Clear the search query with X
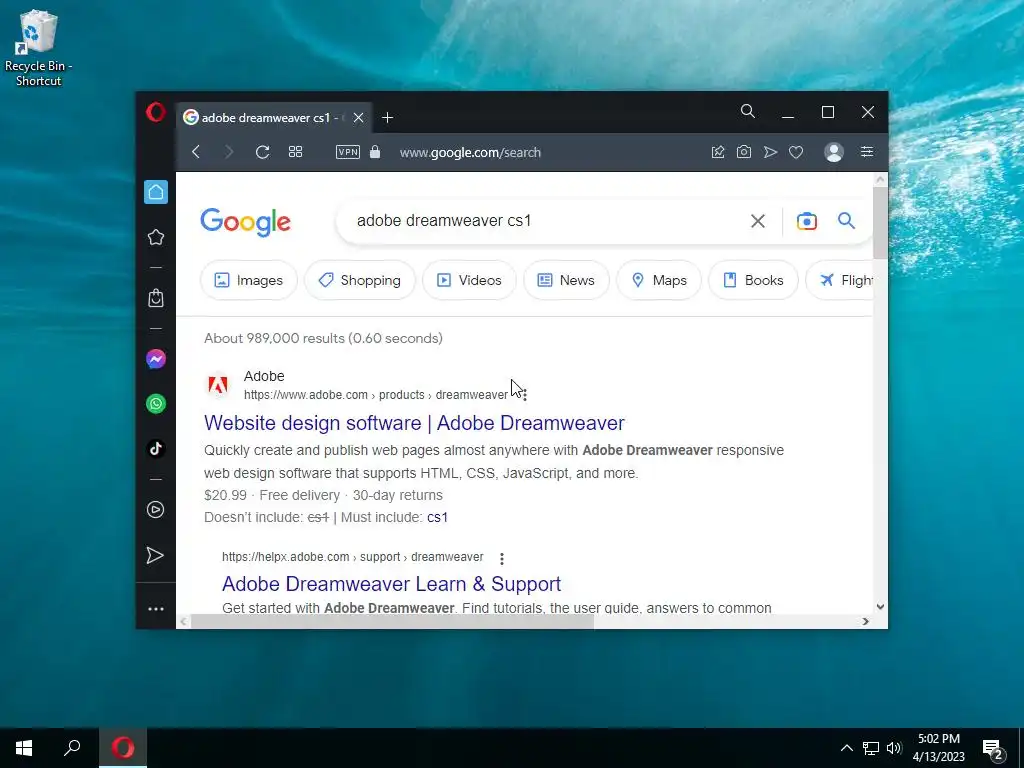The height and width of the screenshot is (768, 1024). pyautogui.click(x=758, y=221)
